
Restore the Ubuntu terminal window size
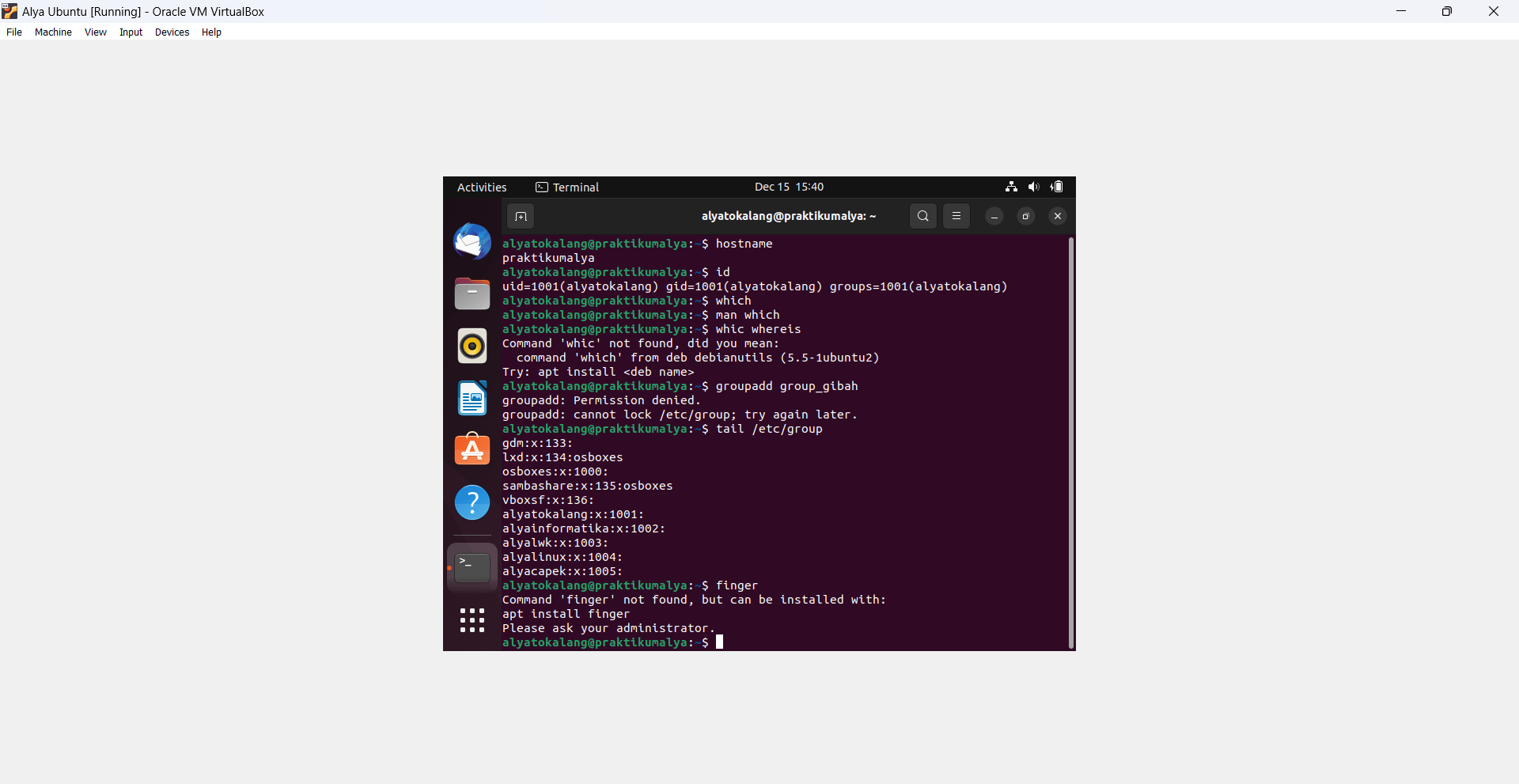pos(1026,216)
